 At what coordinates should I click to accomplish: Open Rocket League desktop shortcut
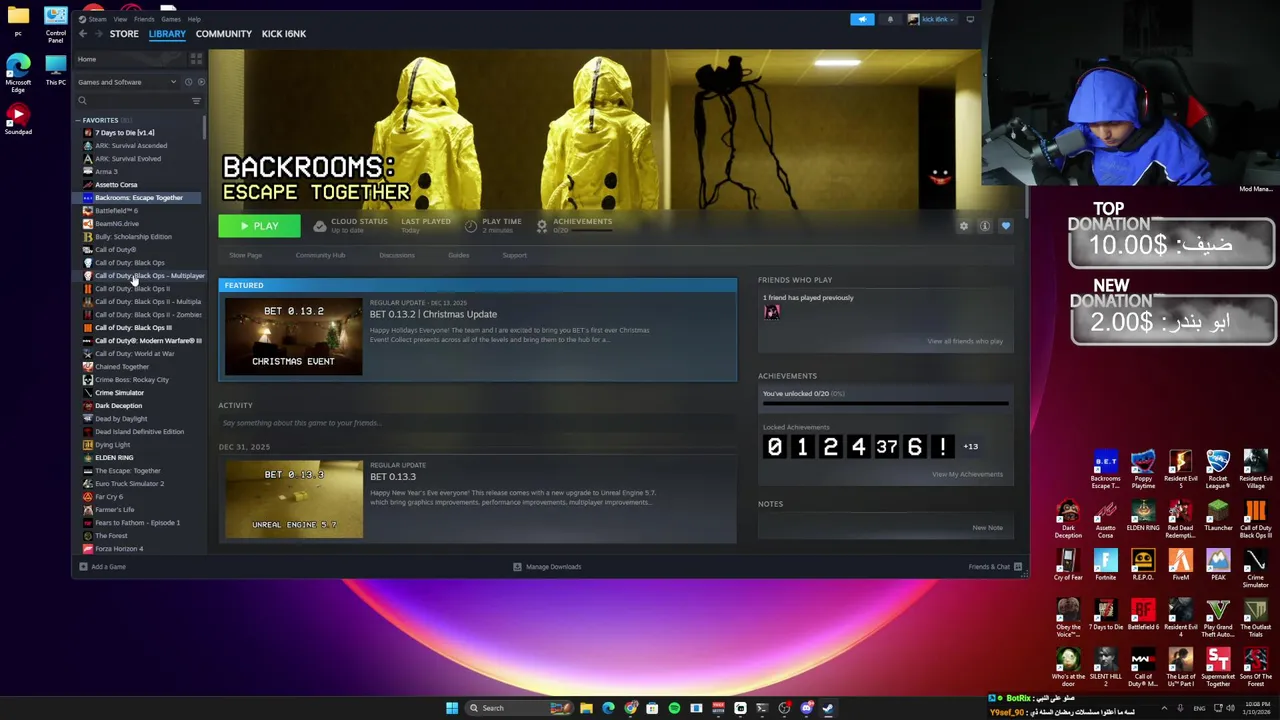pos(1217,470)
